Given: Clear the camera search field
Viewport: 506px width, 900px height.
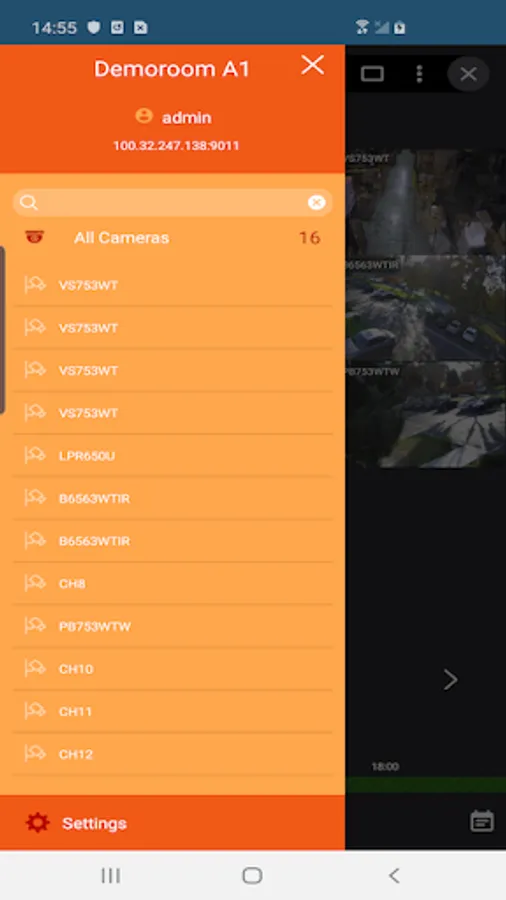Looking at the screenshot, I should 317,203.
